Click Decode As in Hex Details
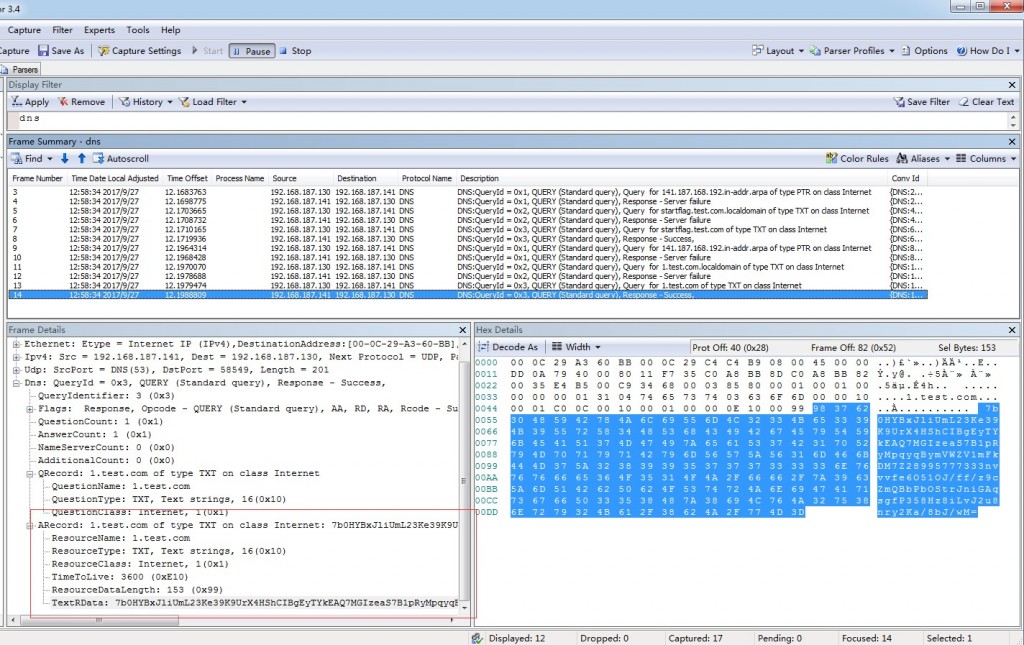Viewport: 1024px width, 645px height. coord(508,347)
